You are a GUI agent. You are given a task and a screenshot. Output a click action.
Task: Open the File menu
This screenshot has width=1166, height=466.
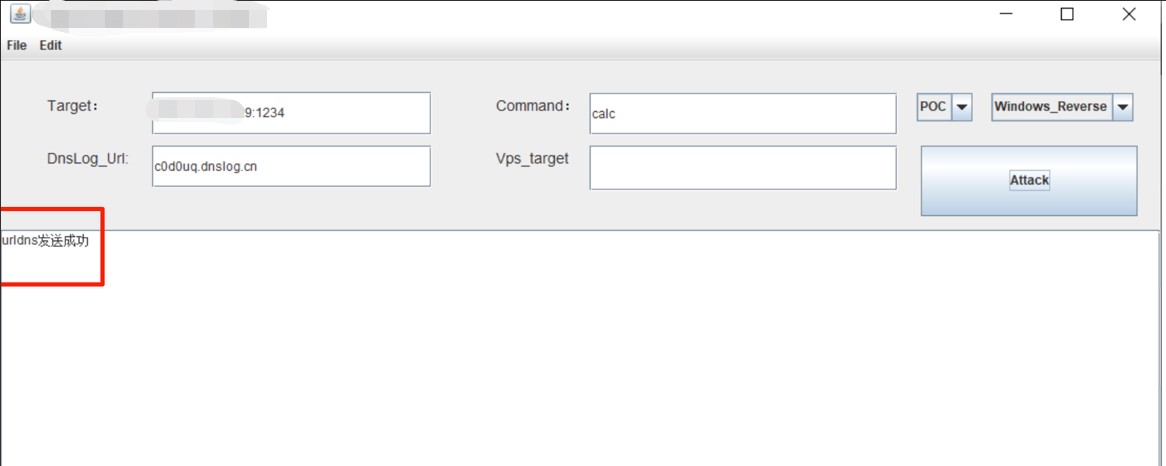[x=16, y=45]
